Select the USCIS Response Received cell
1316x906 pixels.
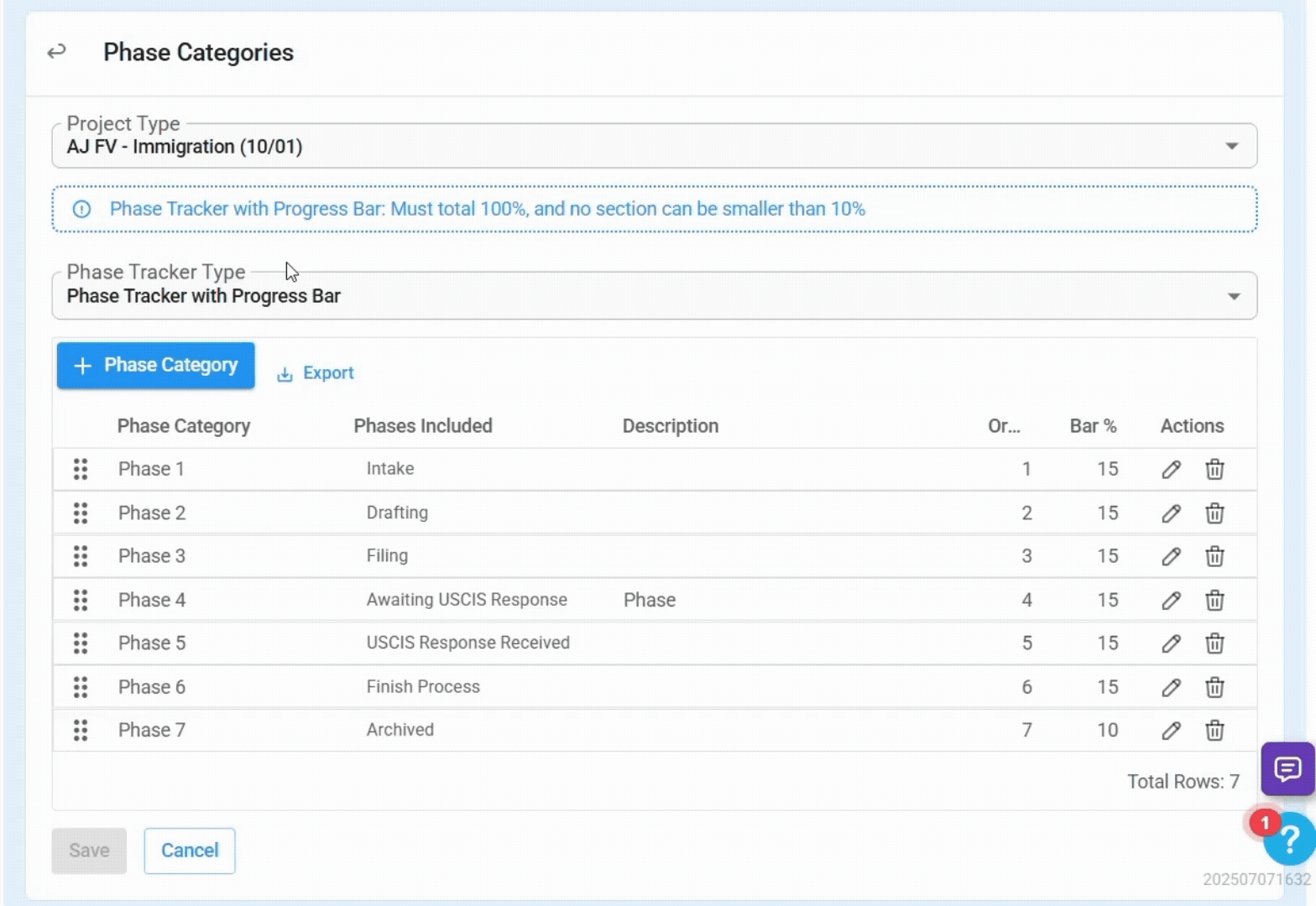click(468, 643)
